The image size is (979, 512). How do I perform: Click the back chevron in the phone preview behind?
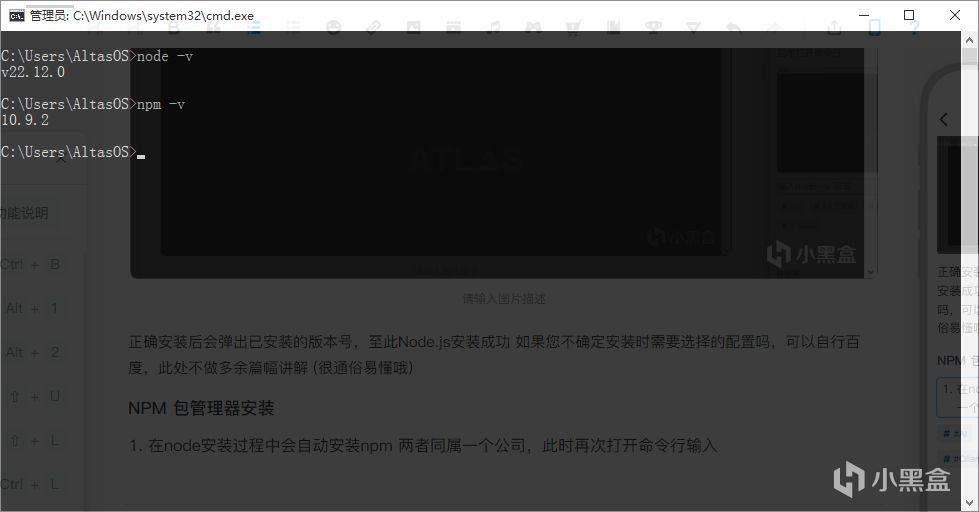pos(943,119)
